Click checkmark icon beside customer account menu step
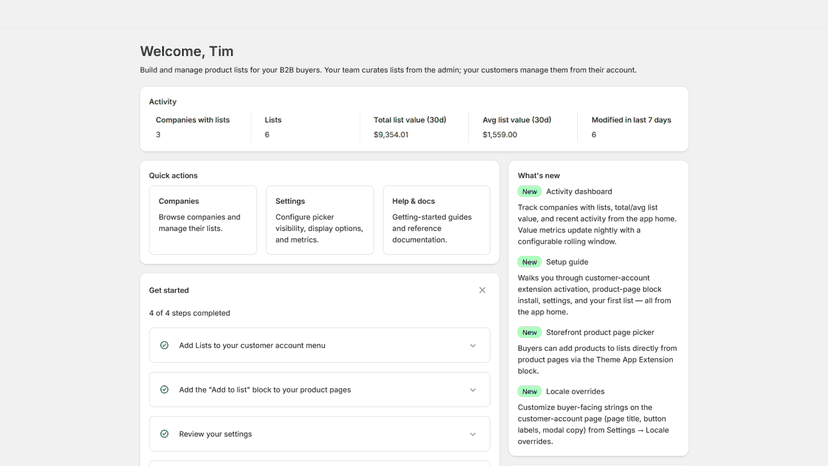The image size is (828, 466). 164,345
